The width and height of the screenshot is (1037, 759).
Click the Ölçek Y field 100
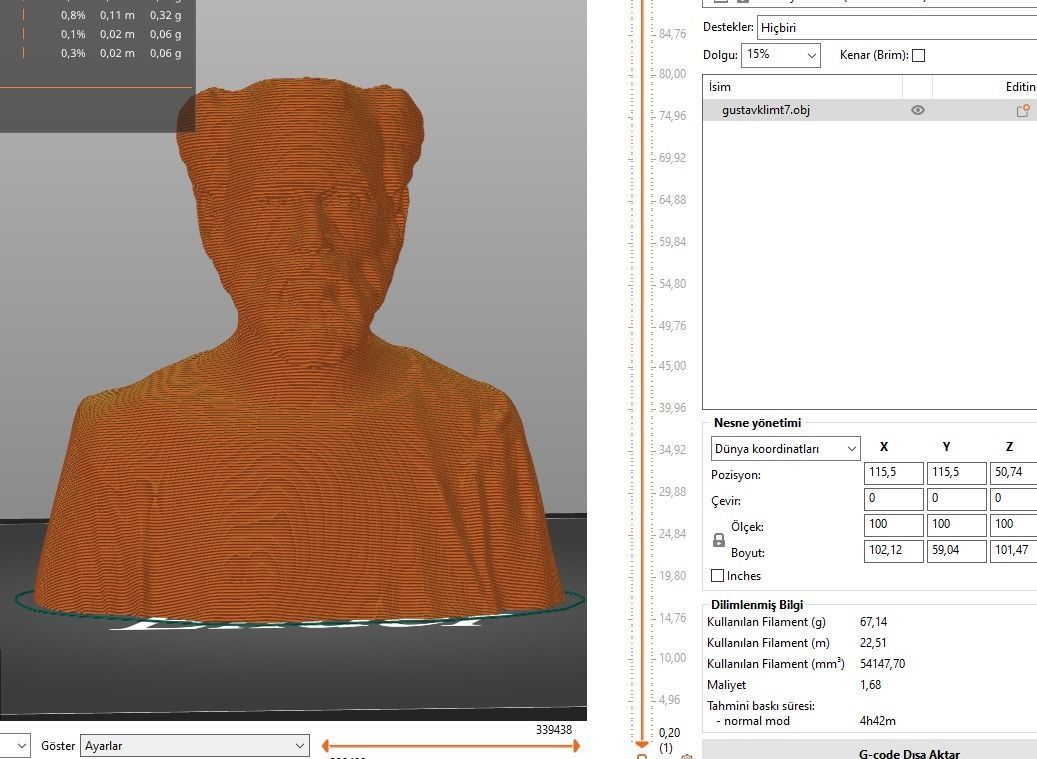pos(956,525)
